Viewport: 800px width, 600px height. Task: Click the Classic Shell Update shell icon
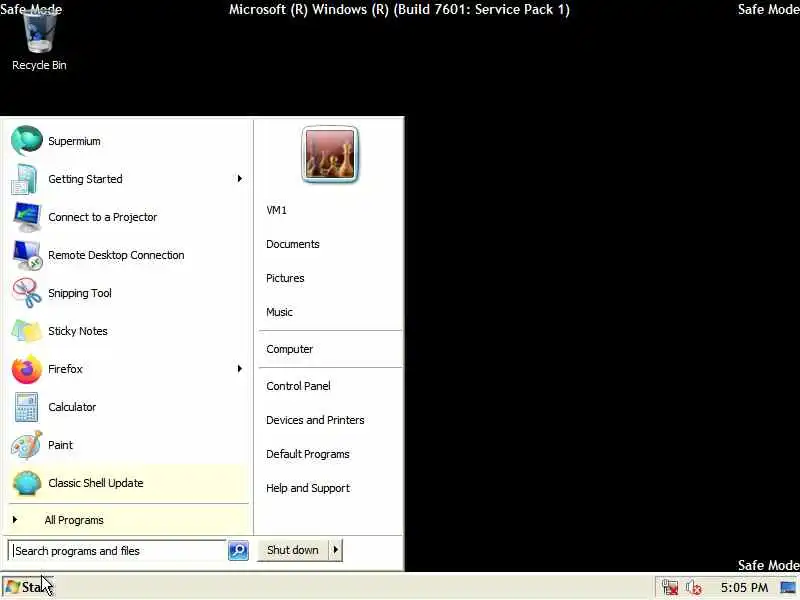[27, 483]
